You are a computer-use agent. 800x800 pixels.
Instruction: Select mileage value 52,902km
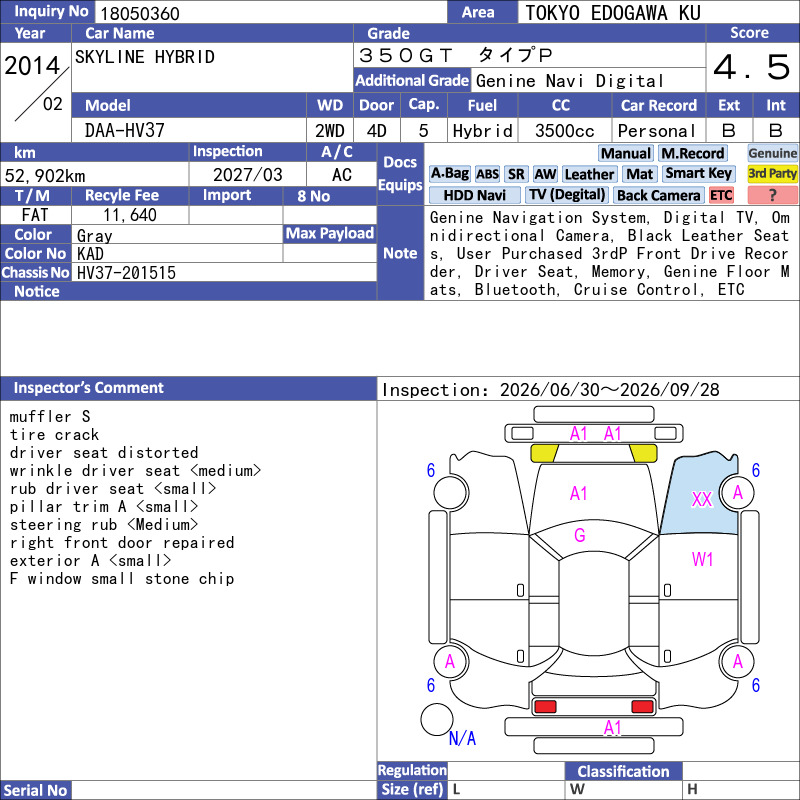point(45,176)
